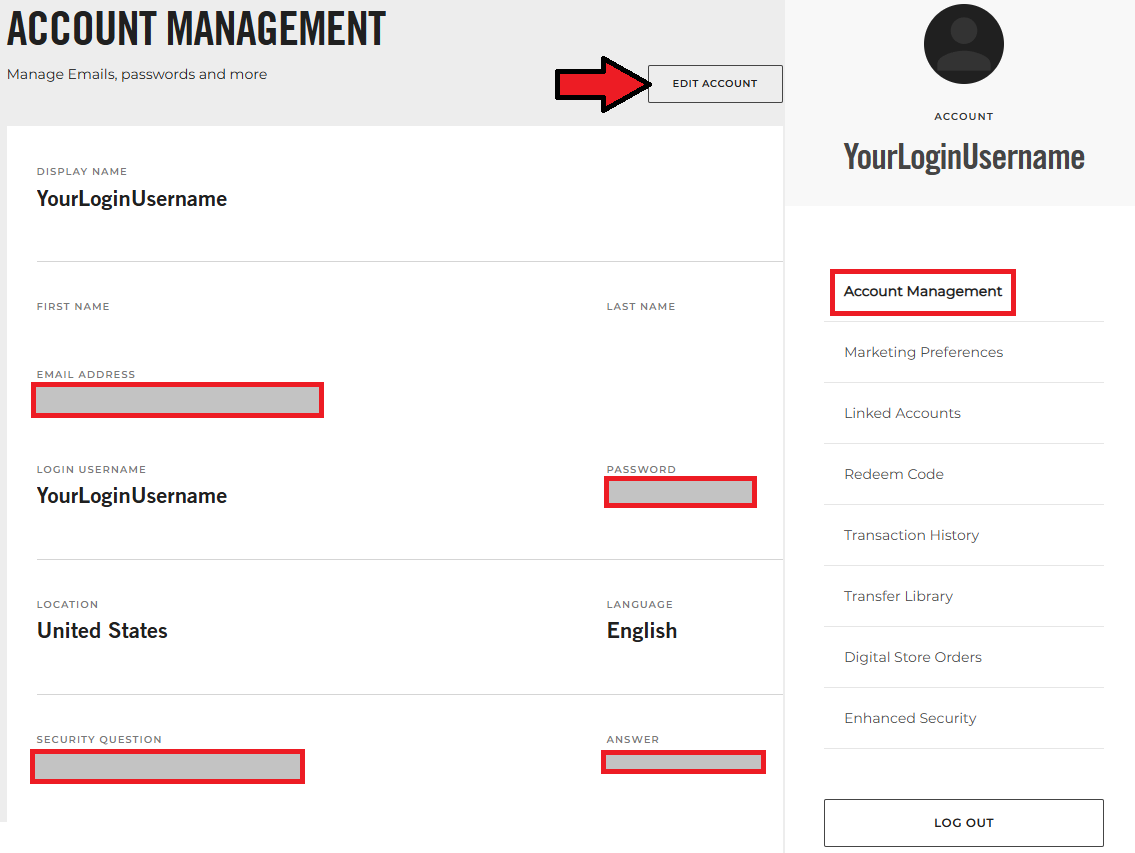Click the redacted Password field

(x=680, y=492)
